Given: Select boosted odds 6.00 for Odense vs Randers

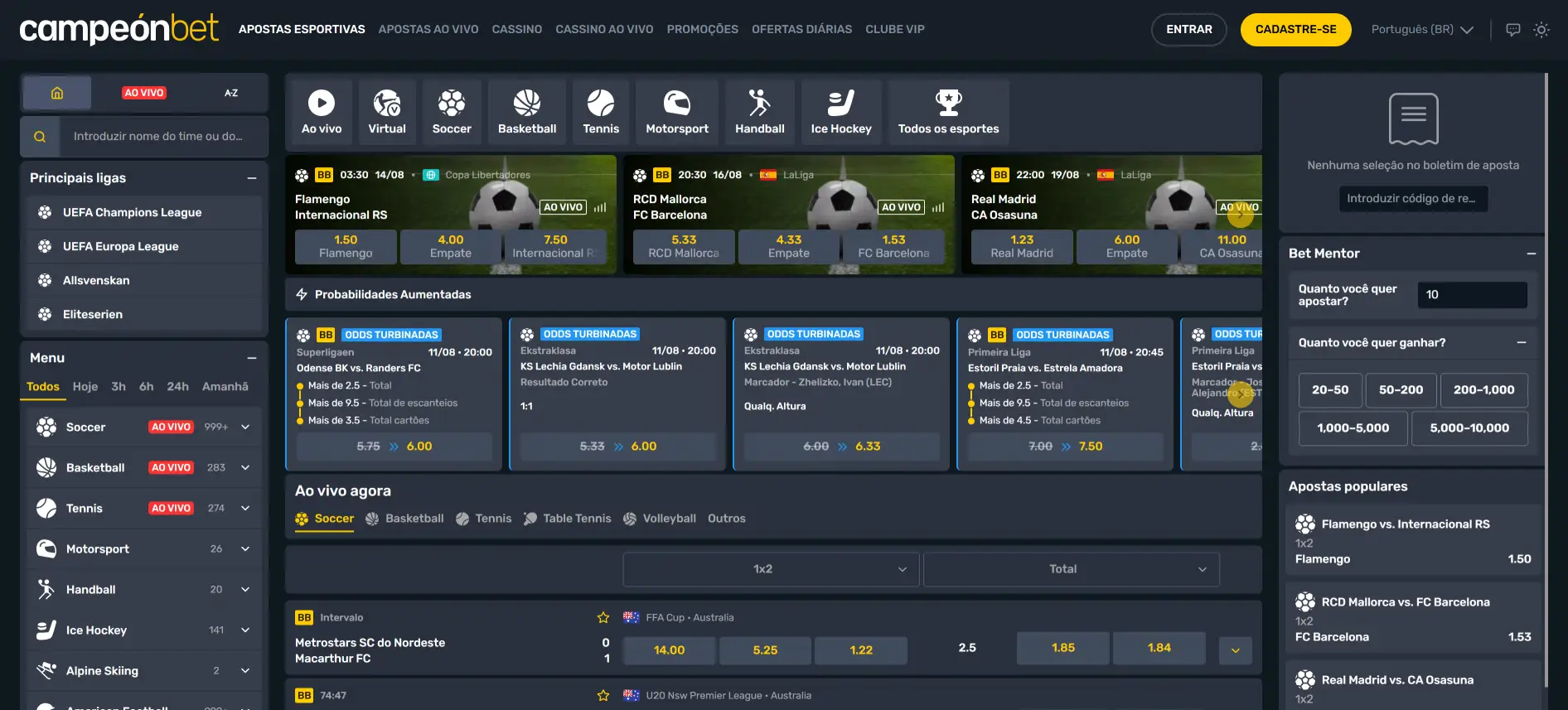Looking at the screenshot, I should point(394,447).
